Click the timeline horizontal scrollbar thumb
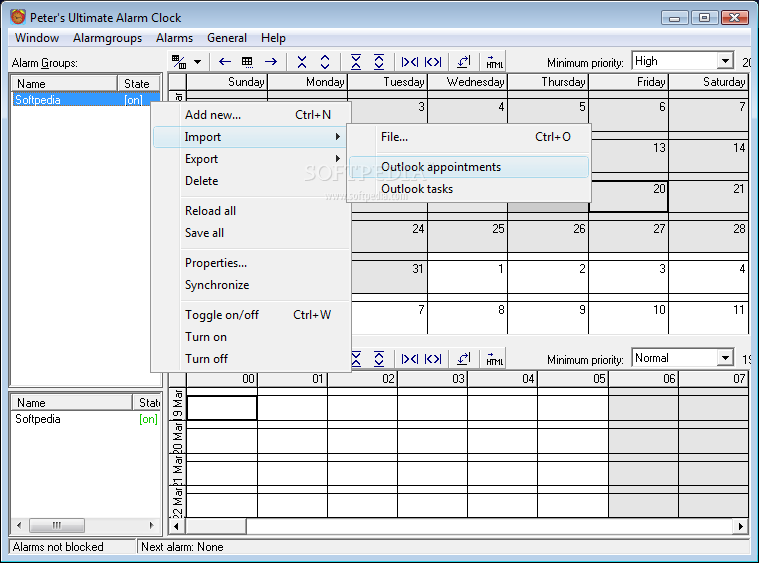 pyautogui.click(x=216, y=526)
